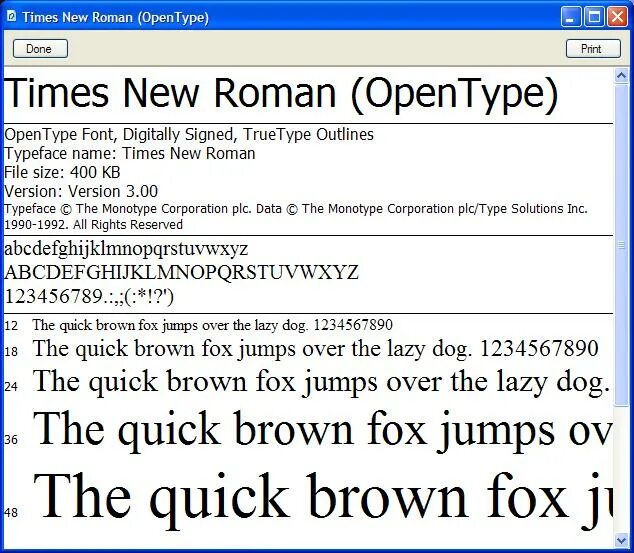
Task: Click the window title bar text
Action: [x=116, y=17]
